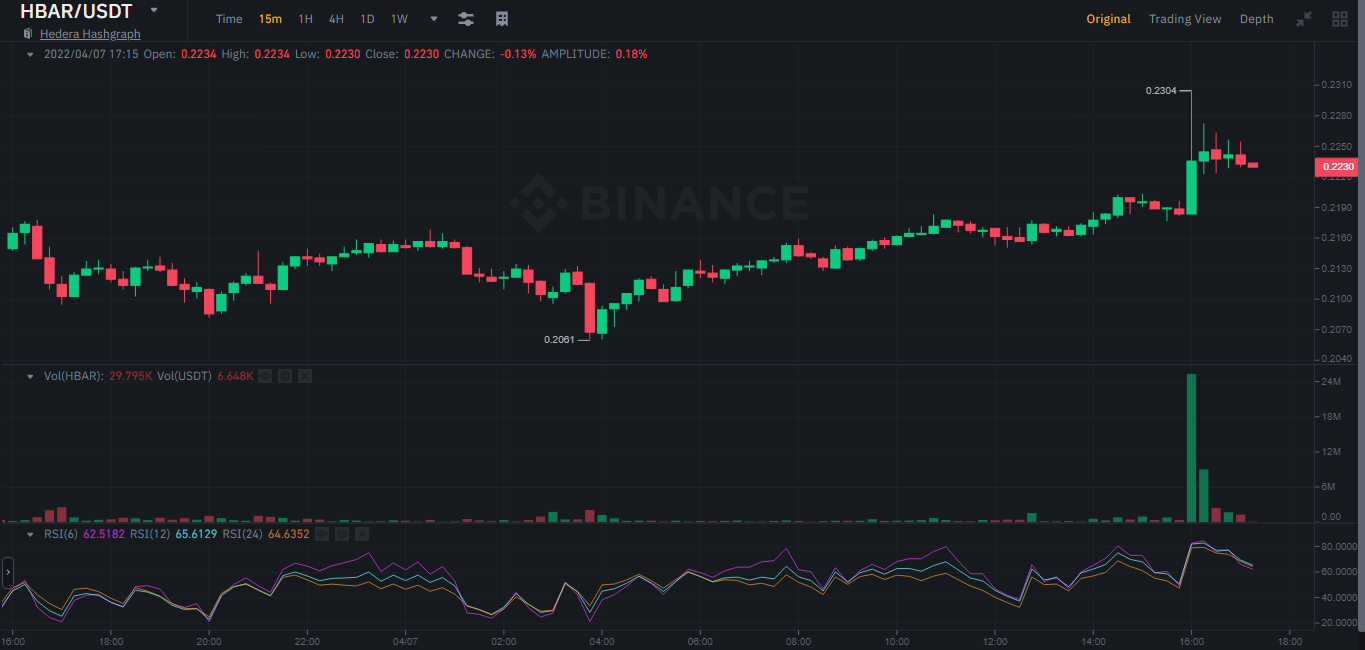The image size is (1365, 650).
Task: Click the 24M label on volume axis
Action: [1331, 382]
